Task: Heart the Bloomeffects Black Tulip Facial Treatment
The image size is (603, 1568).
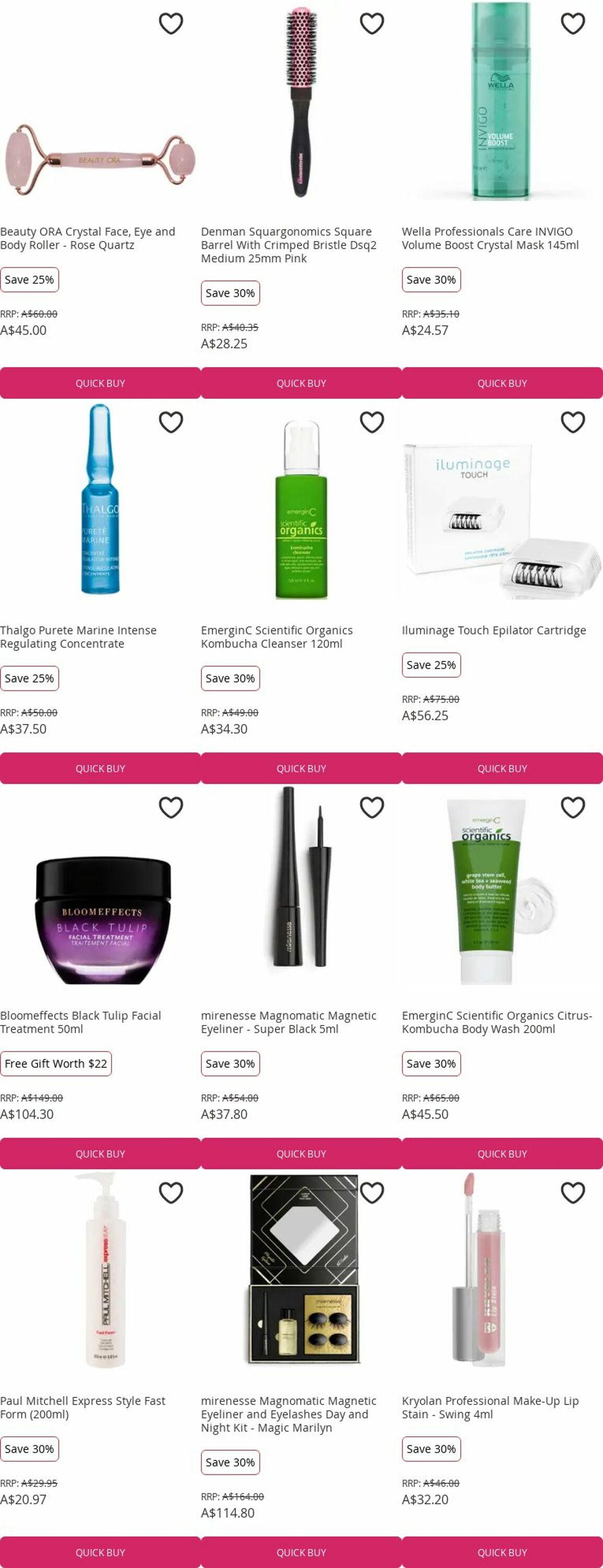Action: (170, 808)
